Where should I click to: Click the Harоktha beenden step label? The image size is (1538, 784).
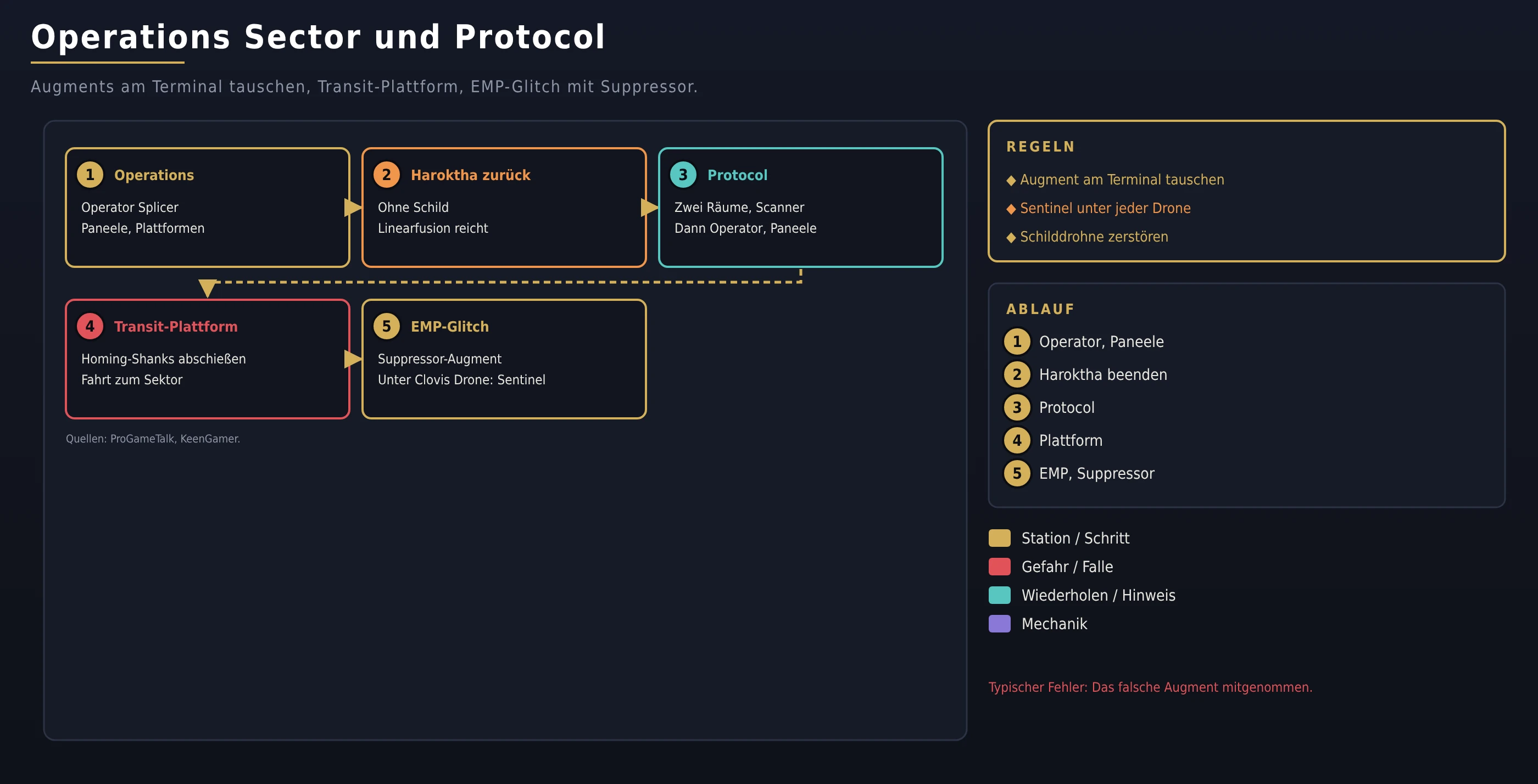click(1103, 374)
